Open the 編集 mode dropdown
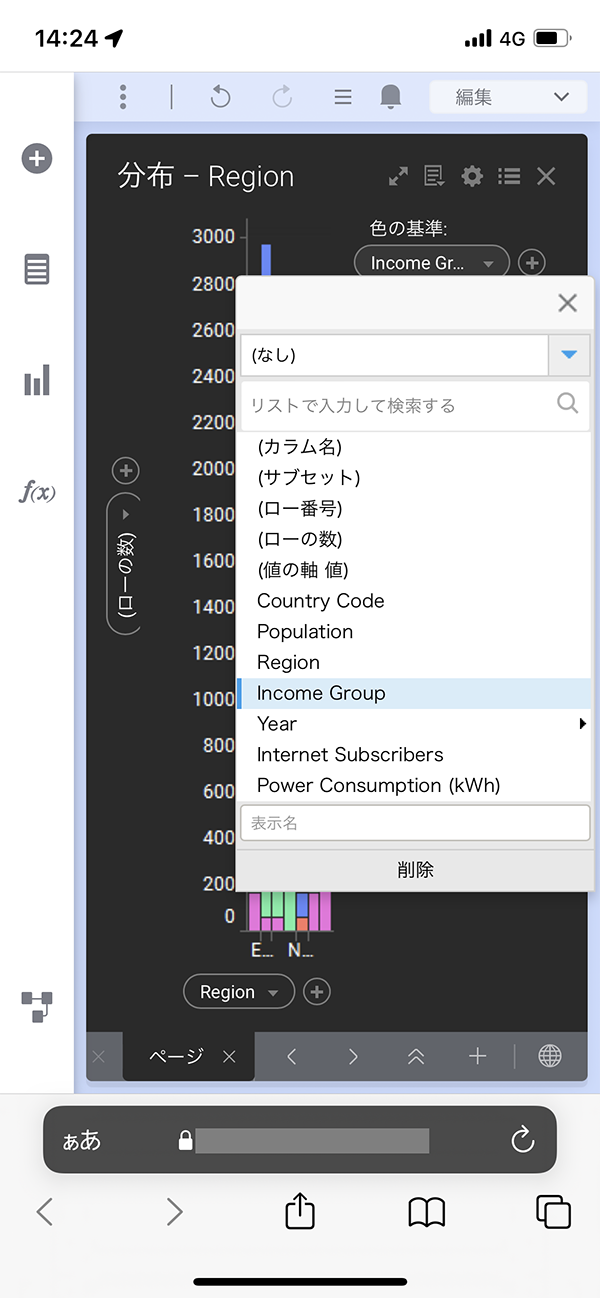 tap(508, 97)
